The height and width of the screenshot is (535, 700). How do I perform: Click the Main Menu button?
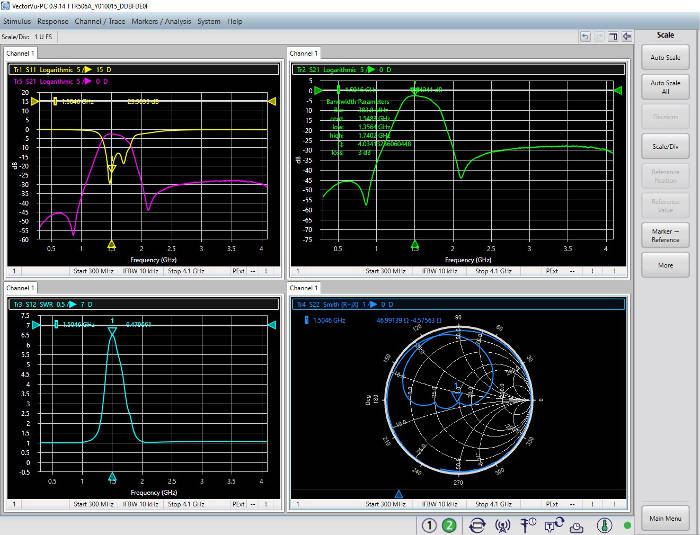(665, 518)
